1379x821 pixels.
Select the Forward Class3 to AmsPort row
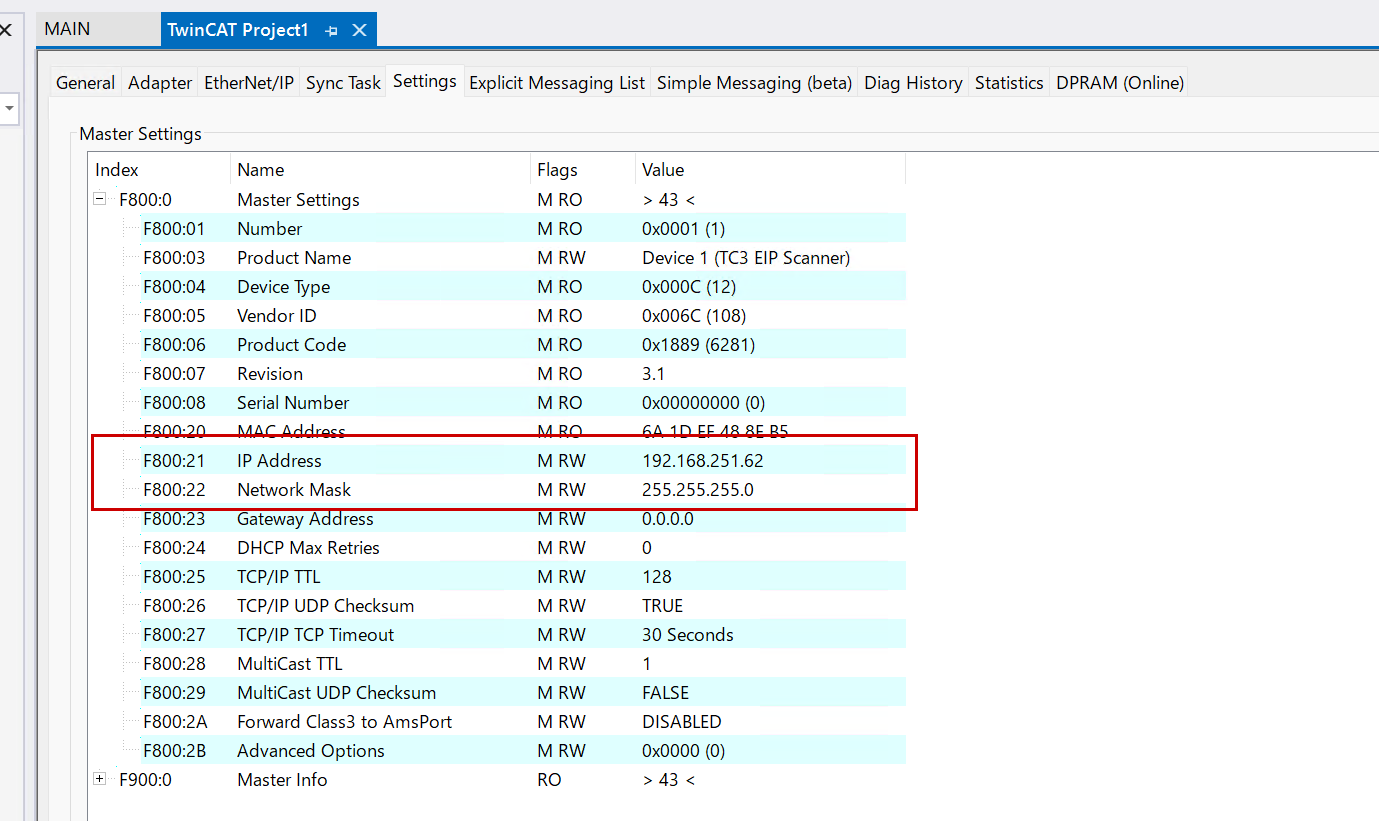click(344, 722)
